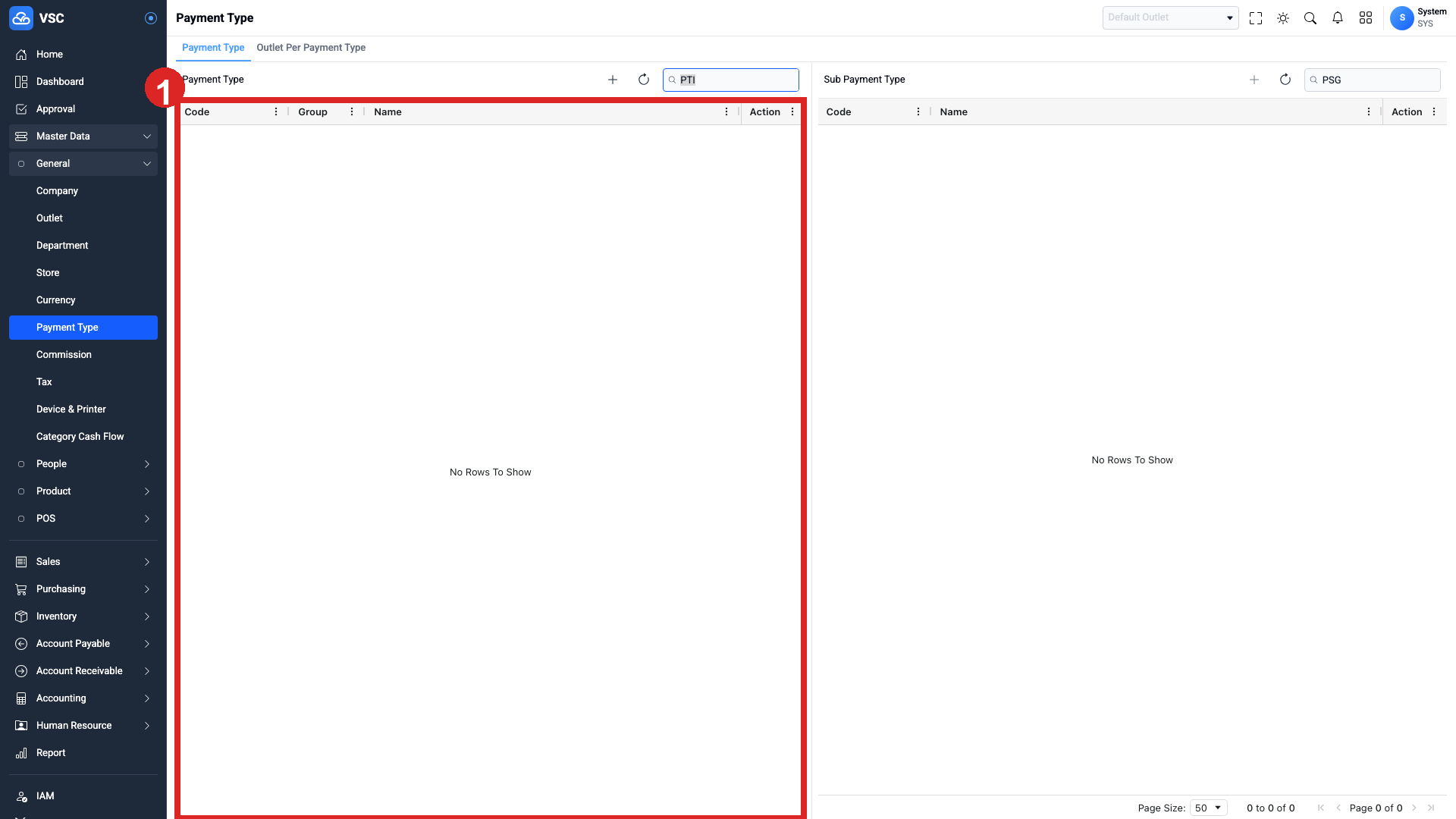Open Payment Type Action column menu
Image resolution: width=1456 pixels, height=819 pixels.
pos(792,111)
